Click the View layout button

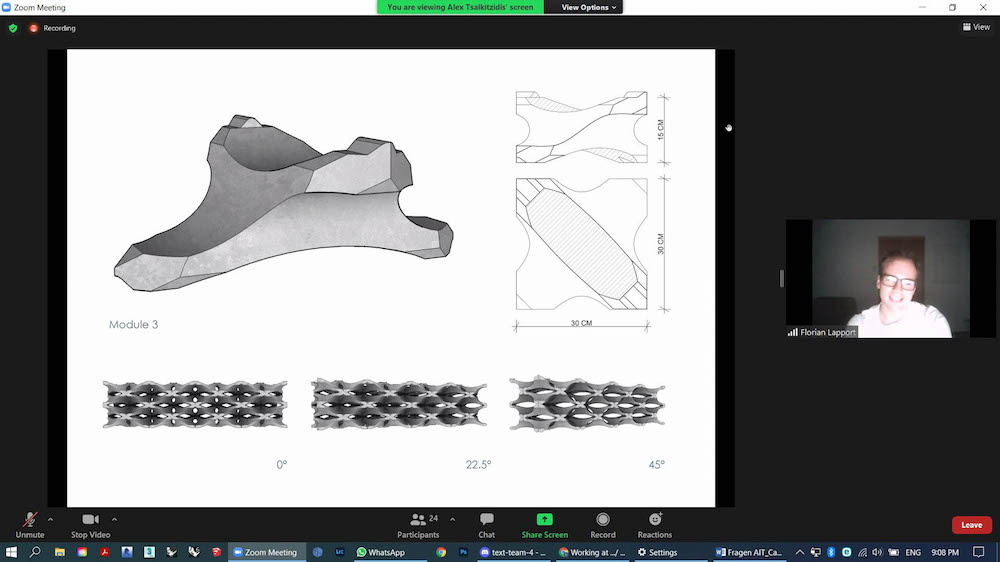(x=976, y=27)
